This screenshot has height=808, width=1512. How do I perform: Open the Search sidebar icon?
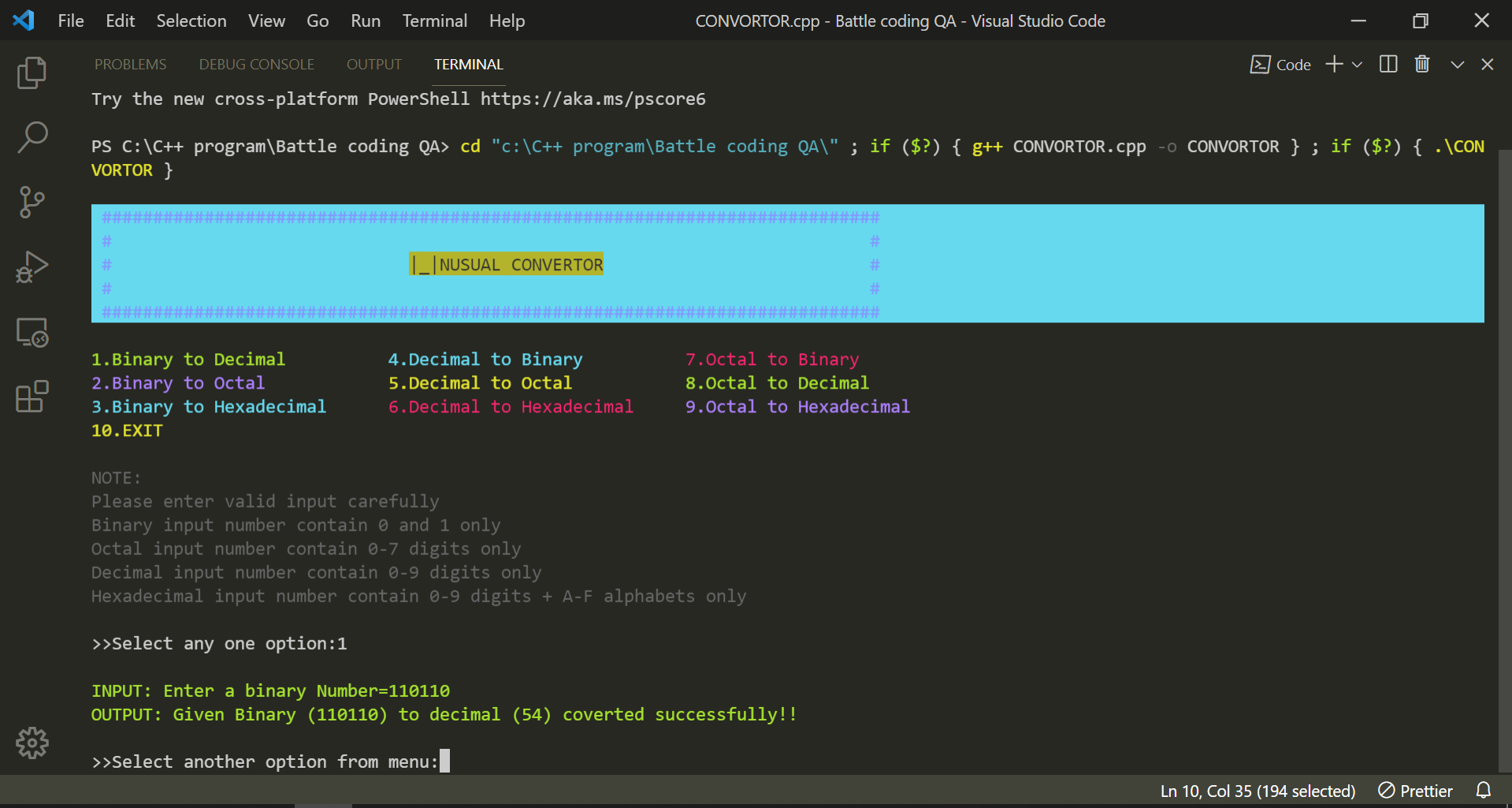[32, 136]
